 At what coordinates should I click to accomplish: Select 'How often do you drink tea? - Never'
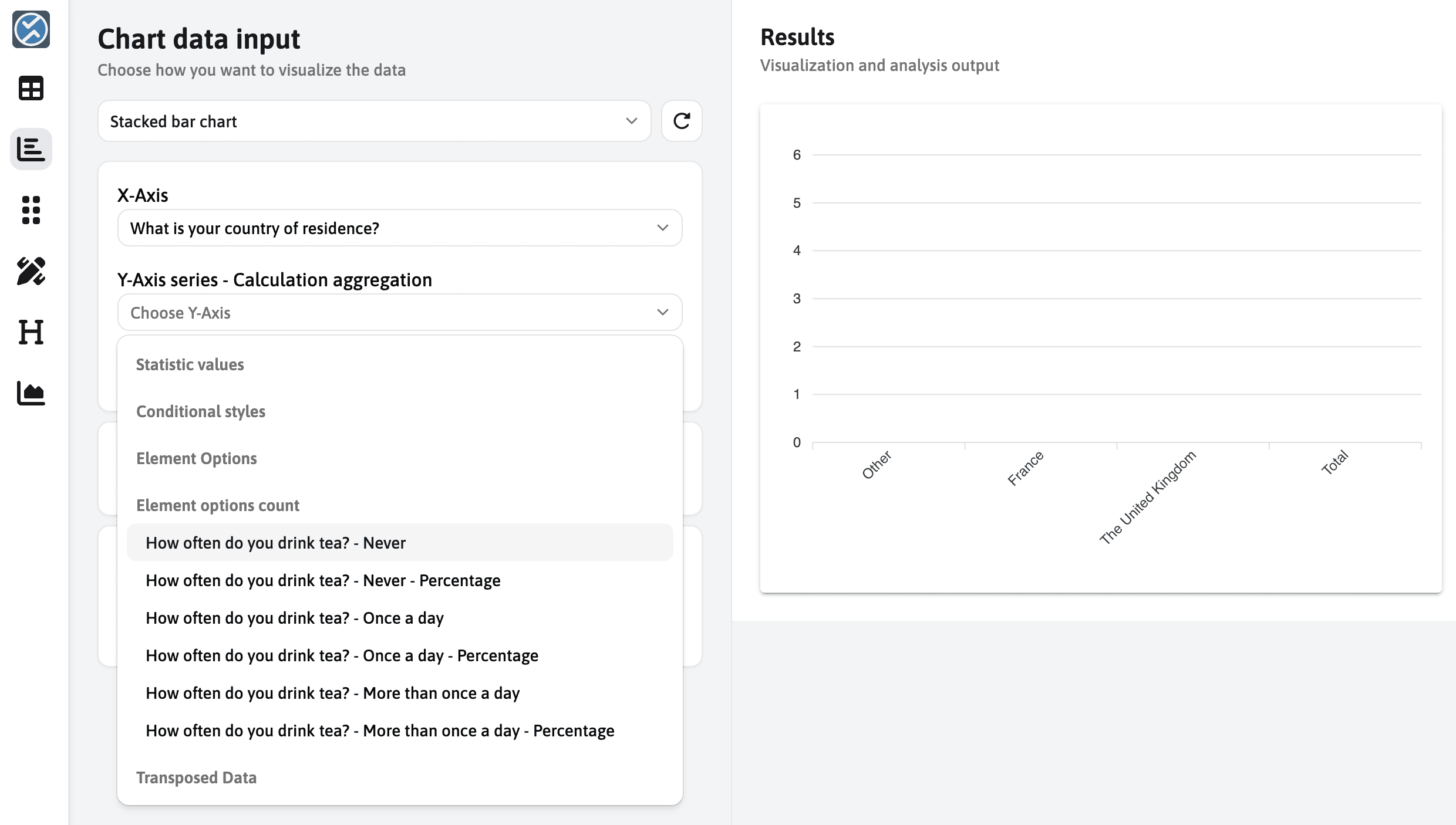(x=275, y=543)
